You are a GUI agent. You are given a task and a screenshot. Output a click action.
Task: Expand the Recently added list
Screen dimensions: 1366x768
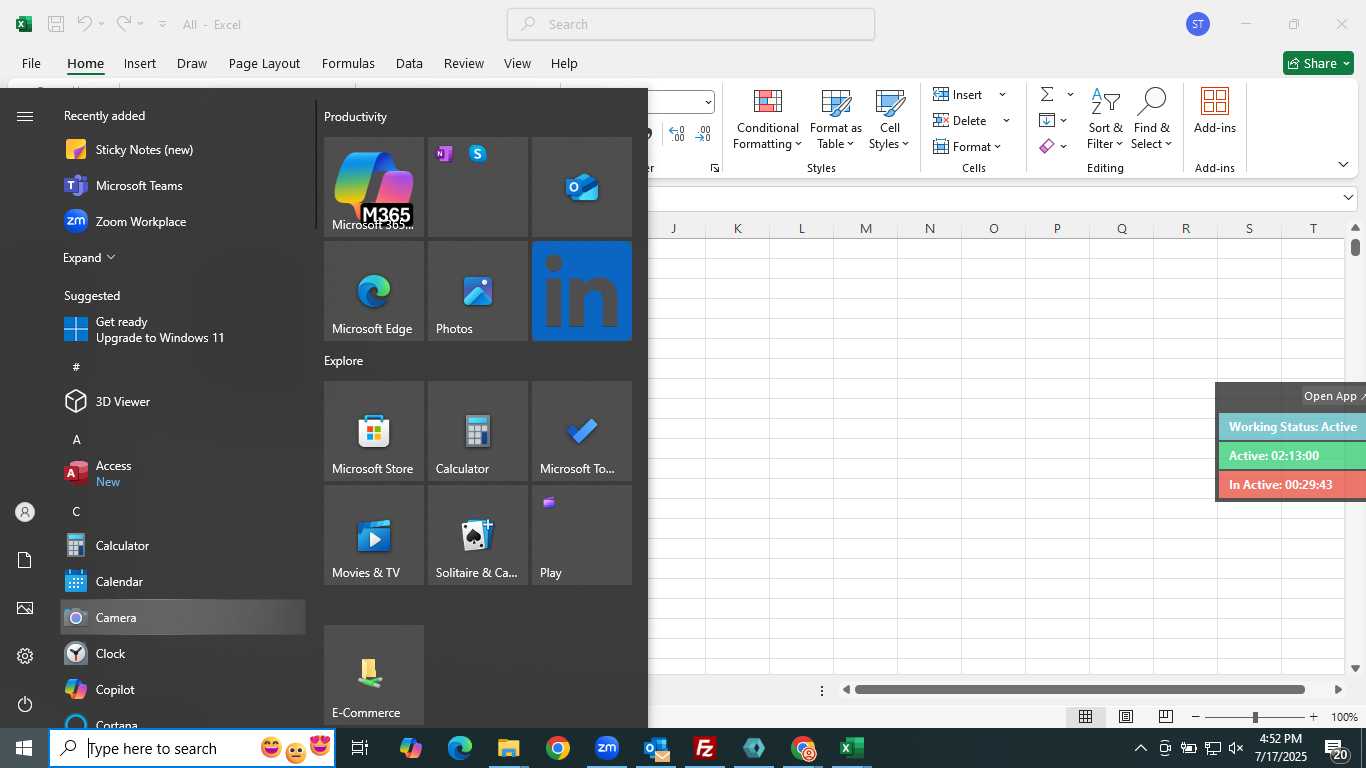89,258
